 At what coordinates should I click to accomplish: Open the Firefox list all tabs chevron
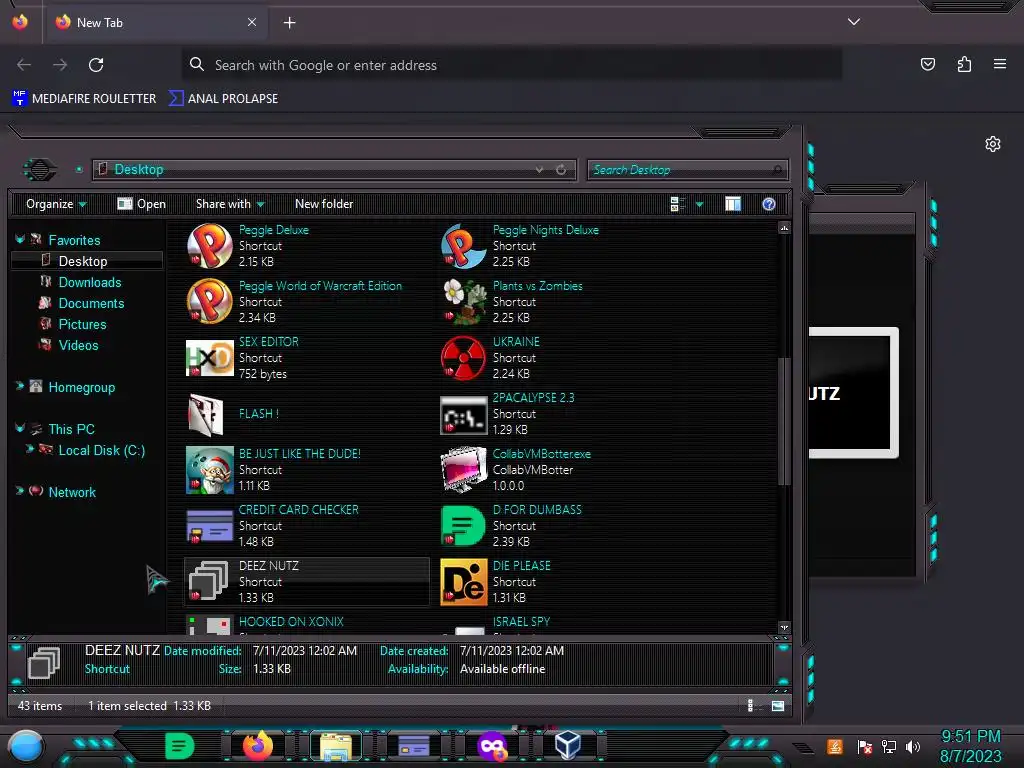click(x=854, y=22)
